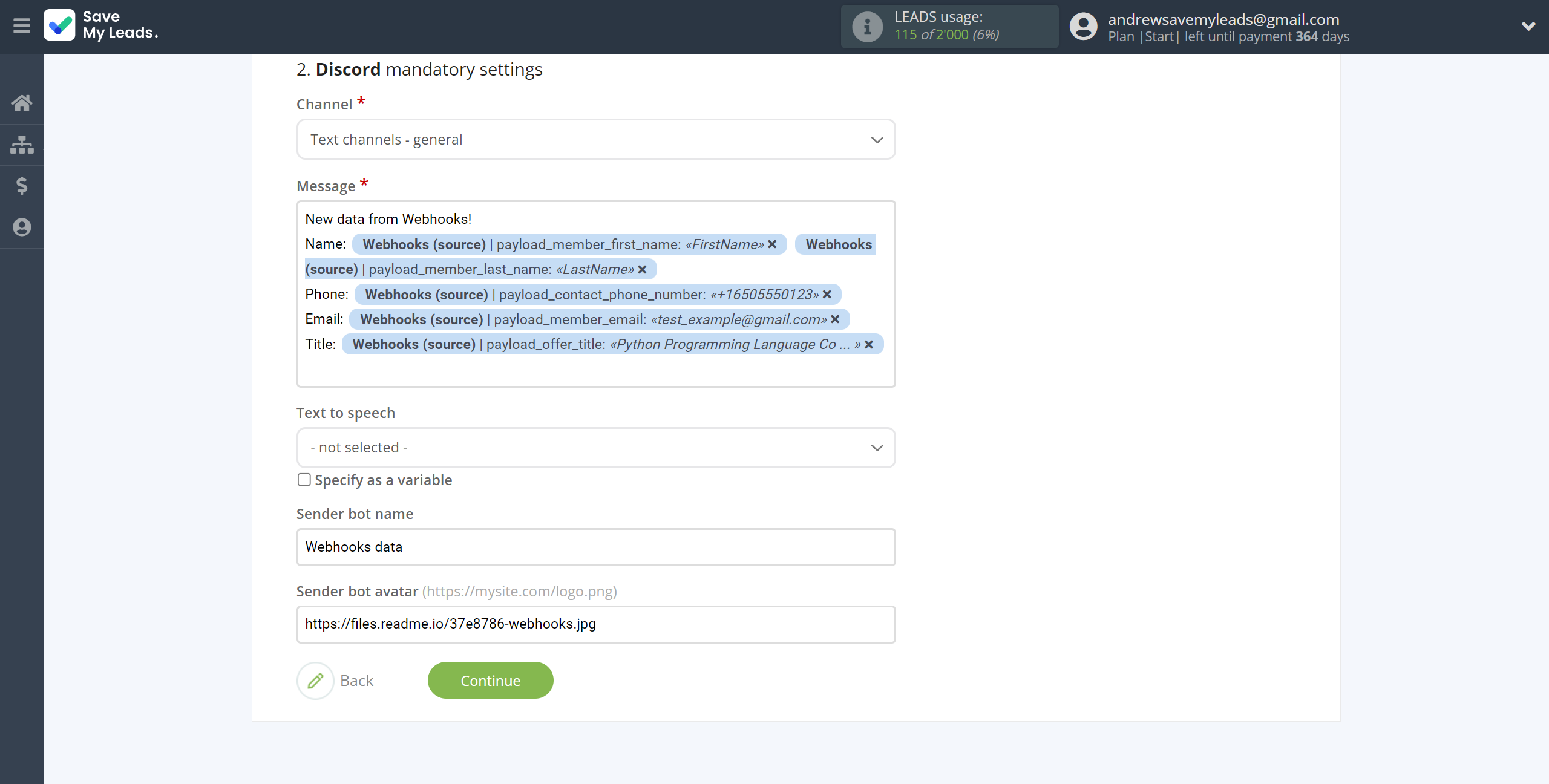Remove the payload_member_email tag
The width and height of the screenshot is (1549, 784).
click(x=835, y=319)
